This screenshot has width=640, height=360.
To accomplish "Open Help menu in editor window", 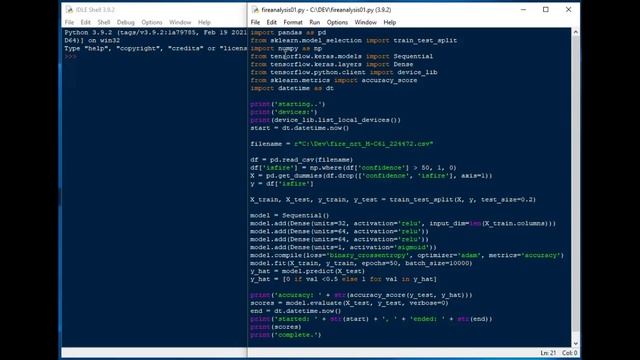I will [x=390, y=22].
